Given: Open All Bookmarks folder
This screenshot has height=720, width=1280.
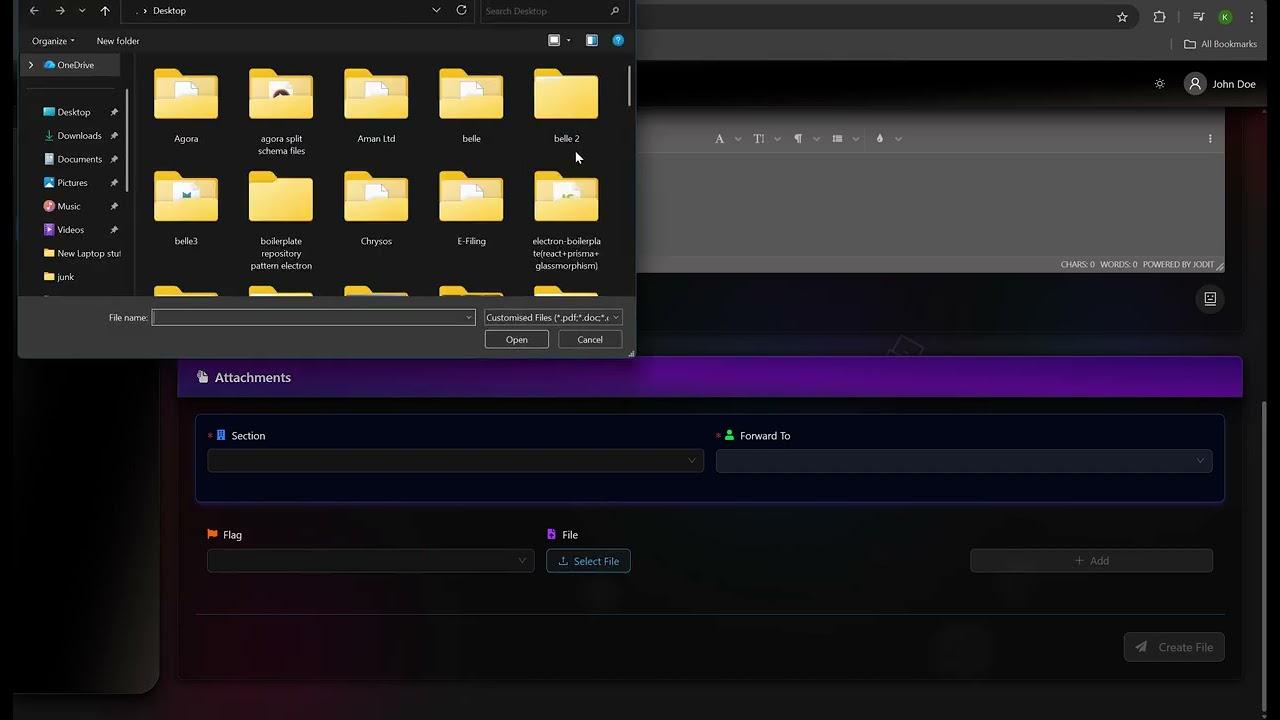Looking at the screenshot, I should [x=1220, y=44].
